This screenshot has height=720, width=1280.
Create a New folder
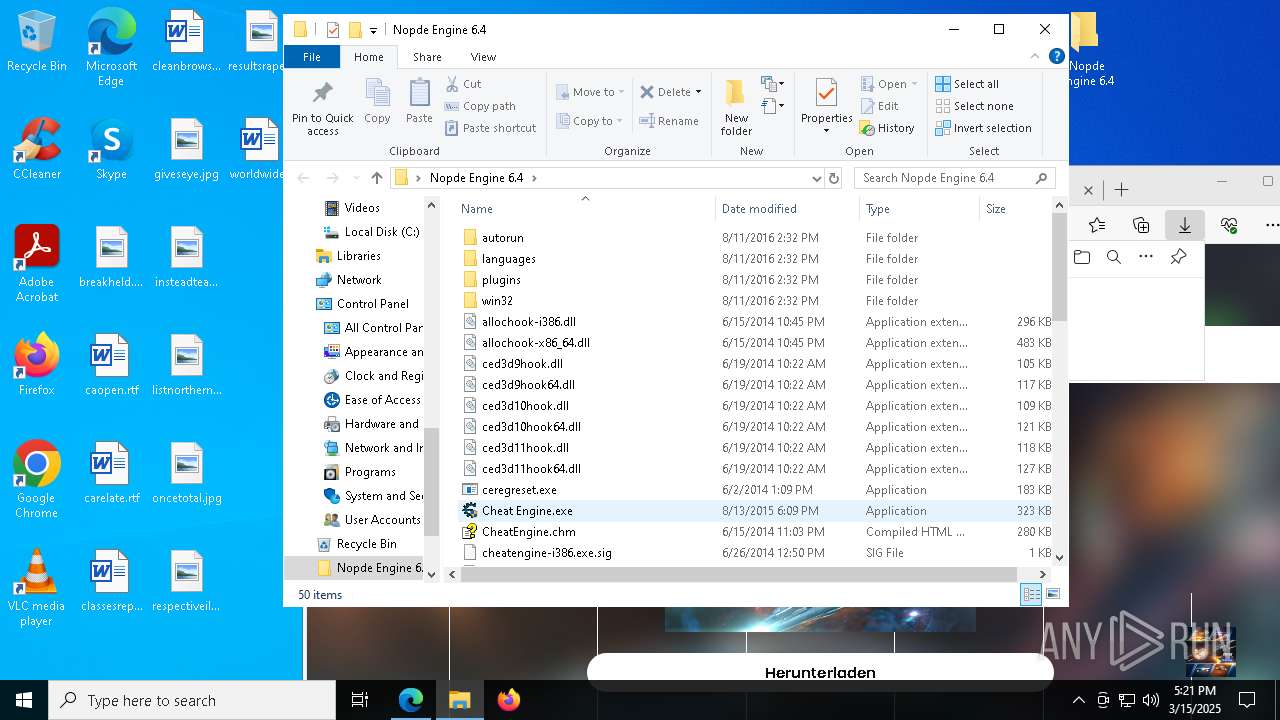(x=736, y=108)
